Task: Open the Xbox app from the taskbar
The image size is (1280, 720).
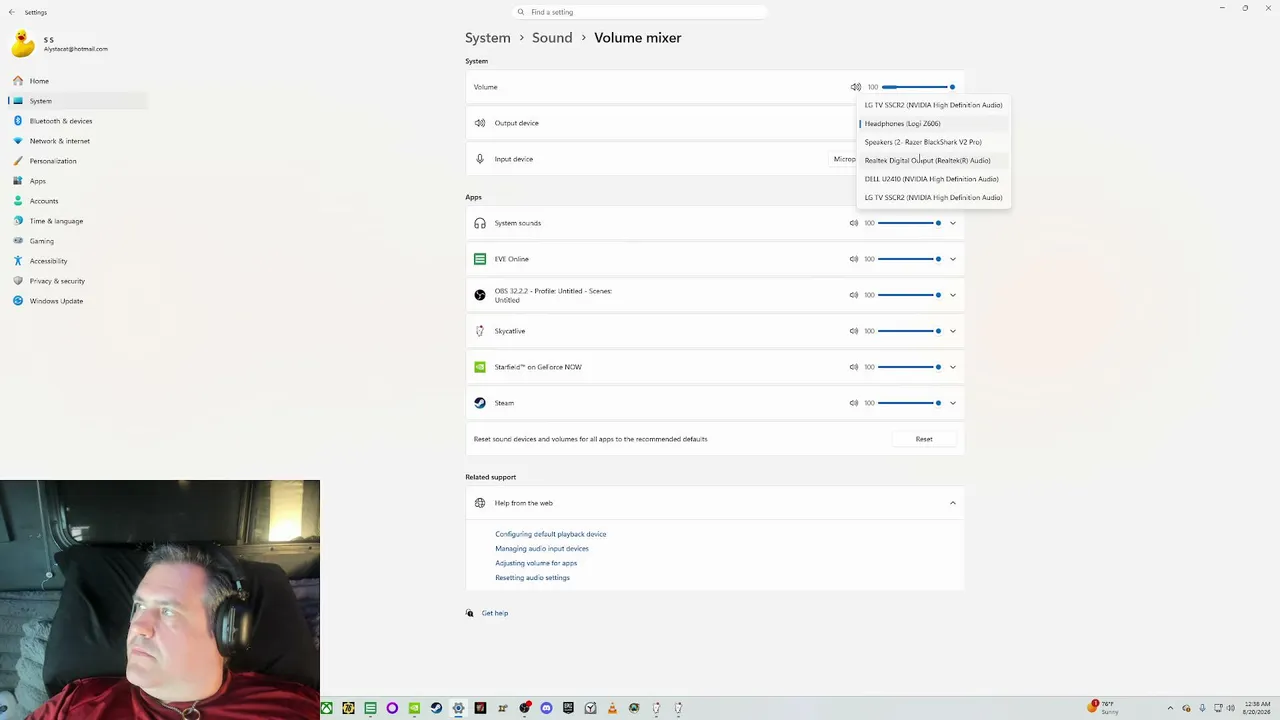Action: (326, 708)
